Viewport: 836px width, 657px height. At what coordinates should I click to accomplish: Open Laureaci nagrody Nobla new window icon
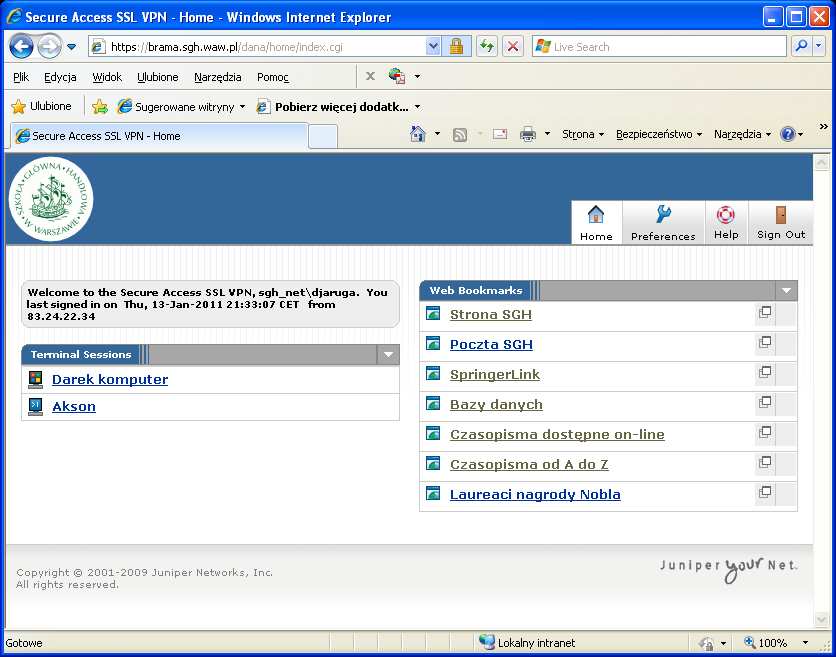pos(765,492)
